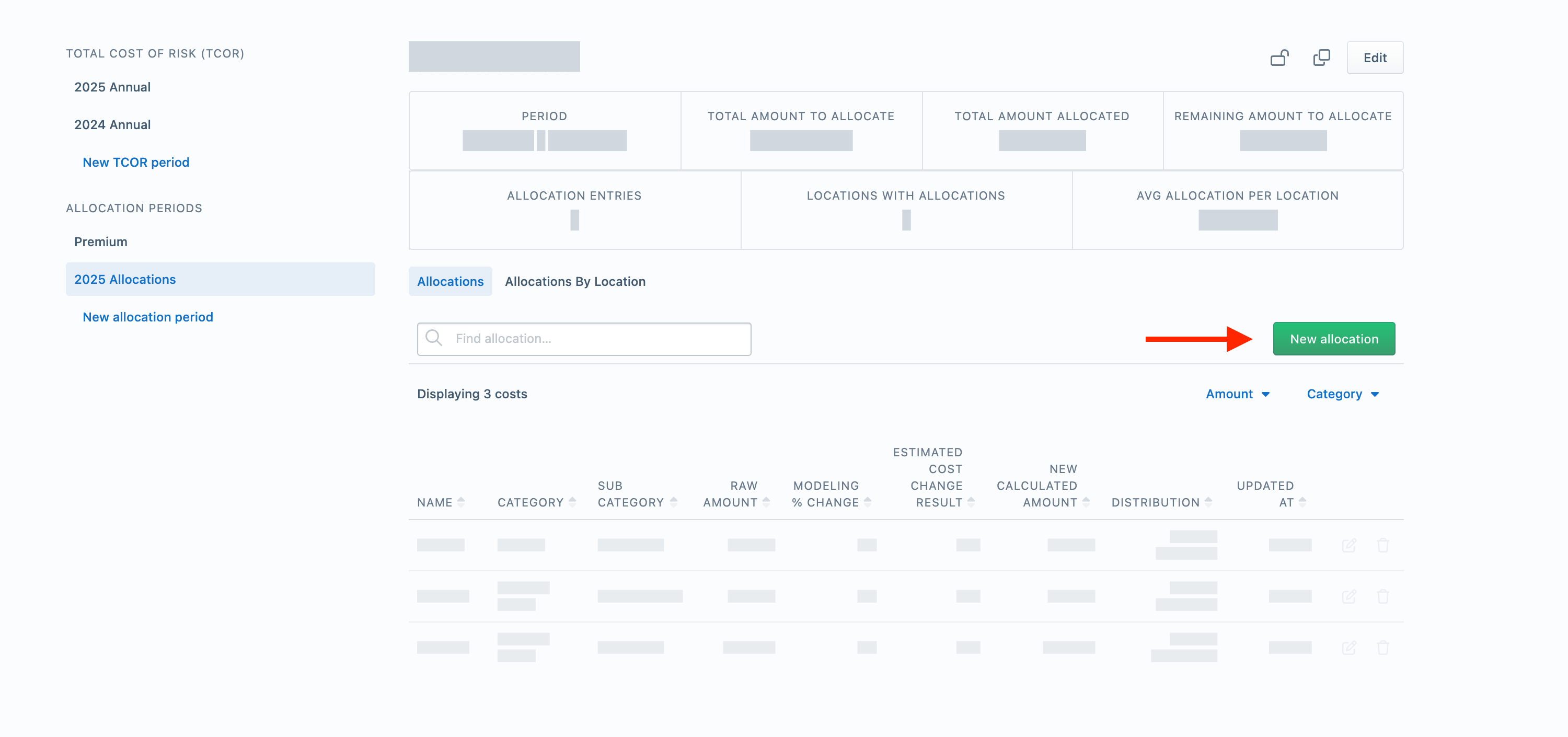Image resolution: width=1568 pixels, height=737 pixels.
Task: Click the duplicate period copy icon
Action: 1321,58
